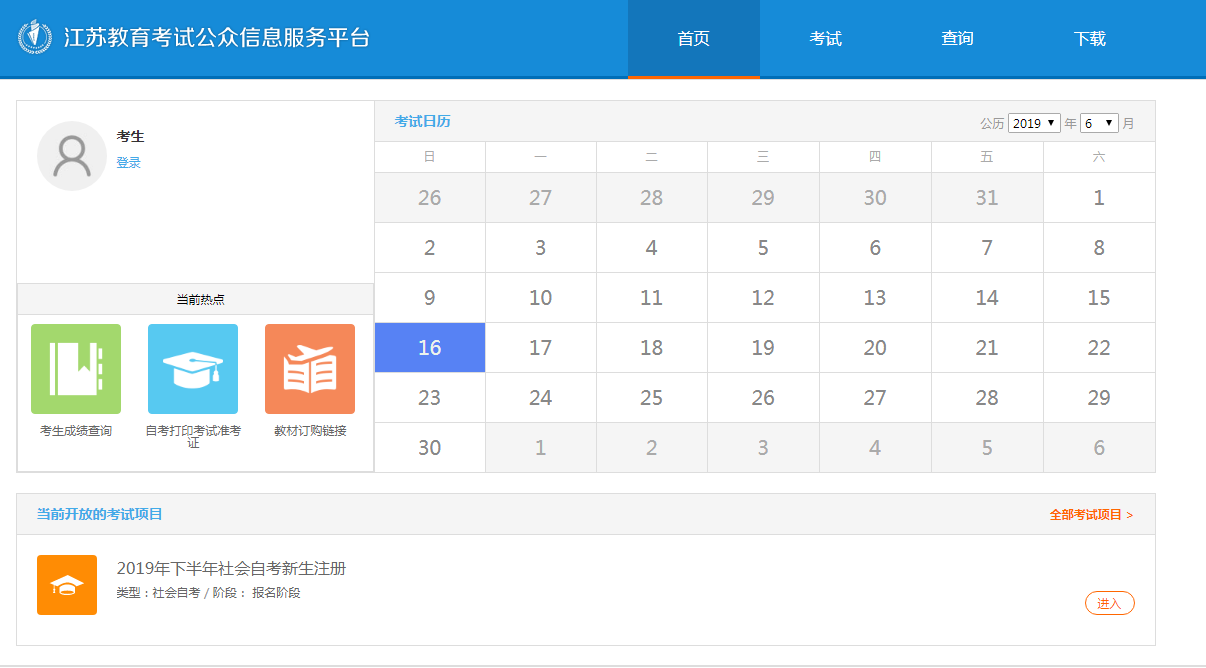Screen dimensions: 1206x668
Task: Click the platform logo emblem in header
Action: point(35,38)
